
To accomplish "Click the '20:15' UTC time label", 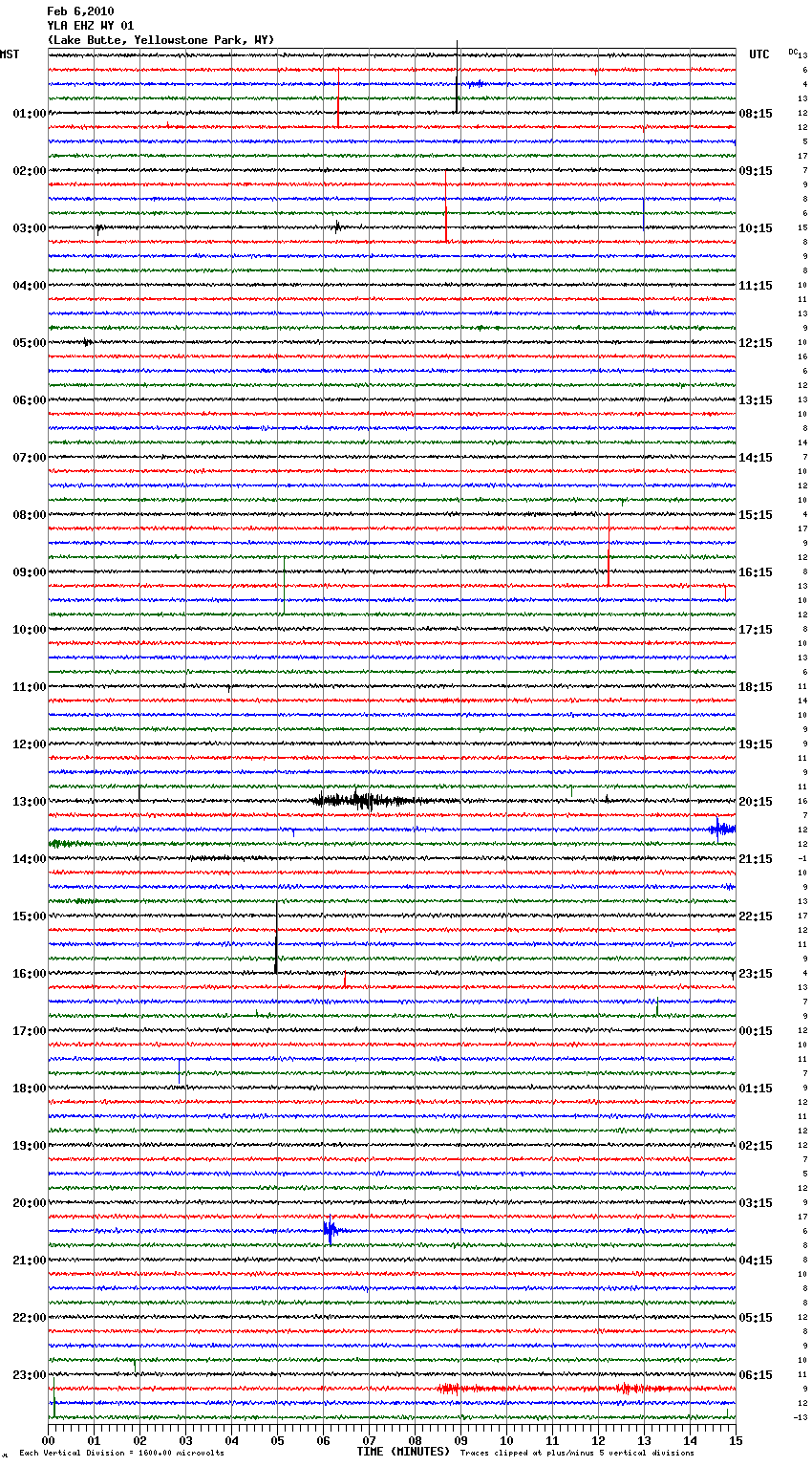I will [x=756, y=802].
